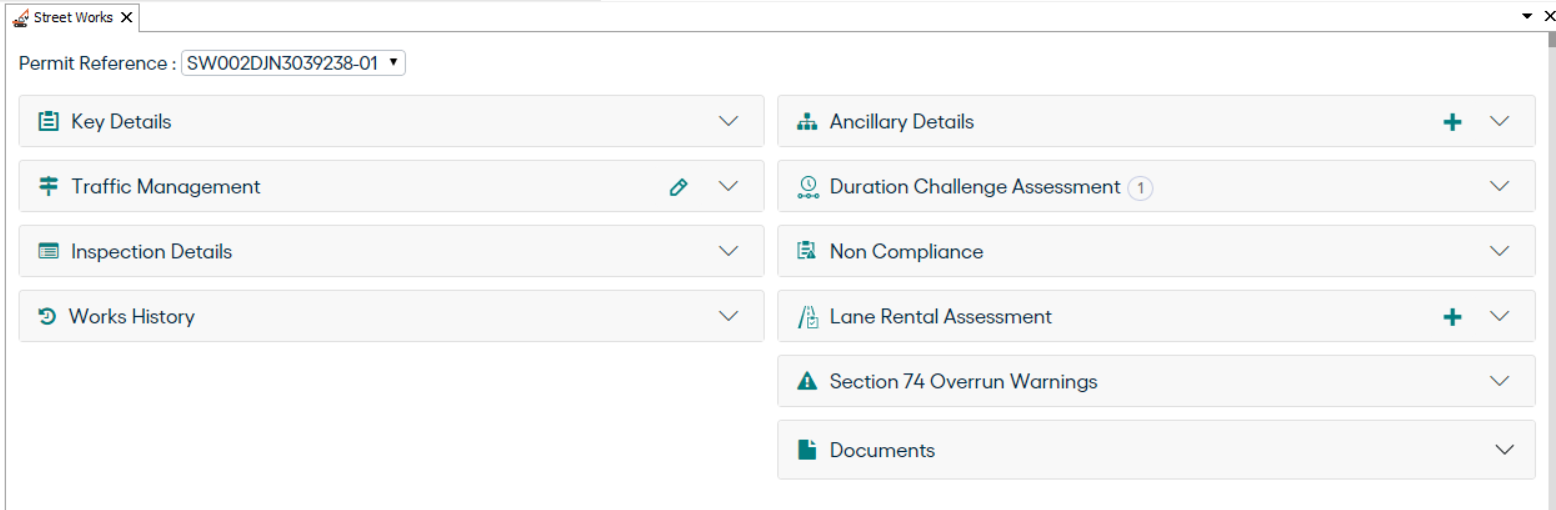Screen dimensions: 1556x510
Task: Click the Duration Challenge Assessment count badge
Action: [1140, 188]
